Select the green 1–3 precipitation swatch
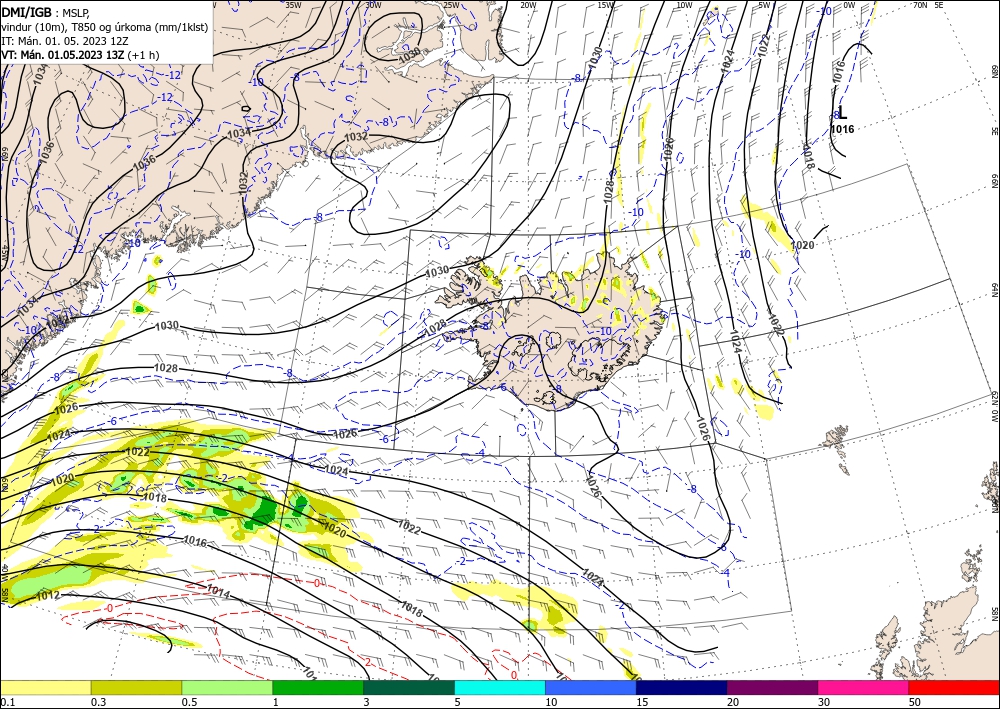This screenshot has height=709, width=1000. [318, 688]
